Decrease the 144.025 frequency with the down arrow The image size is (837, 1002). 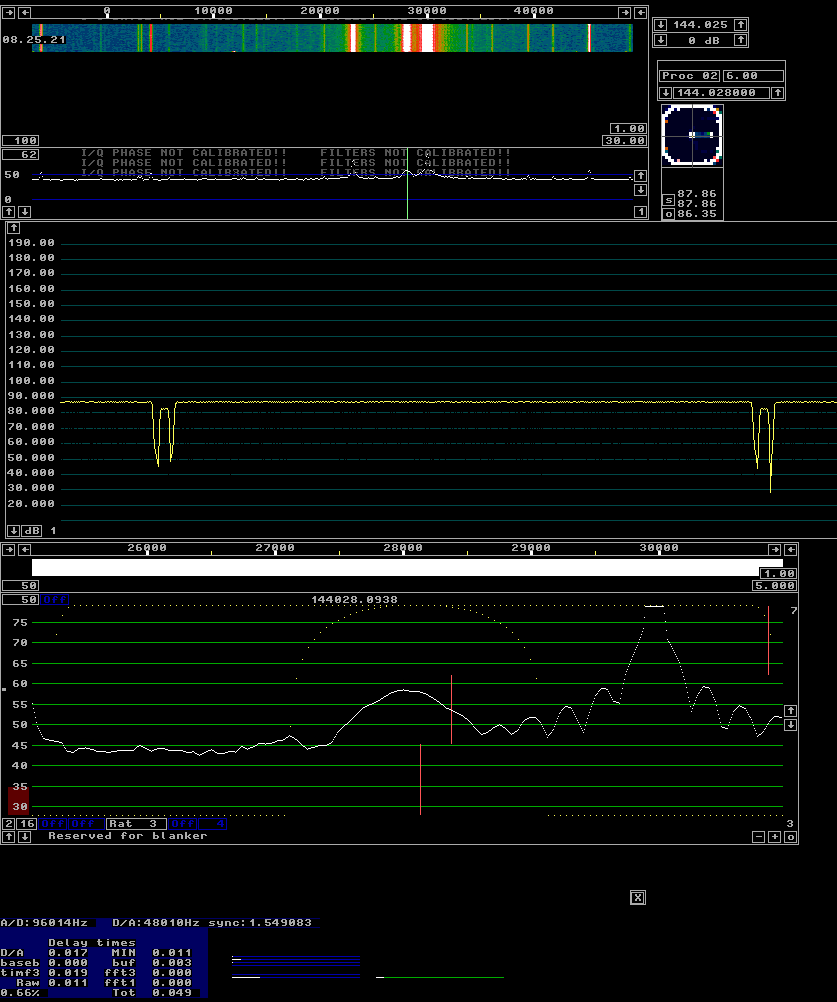point(661,25)
